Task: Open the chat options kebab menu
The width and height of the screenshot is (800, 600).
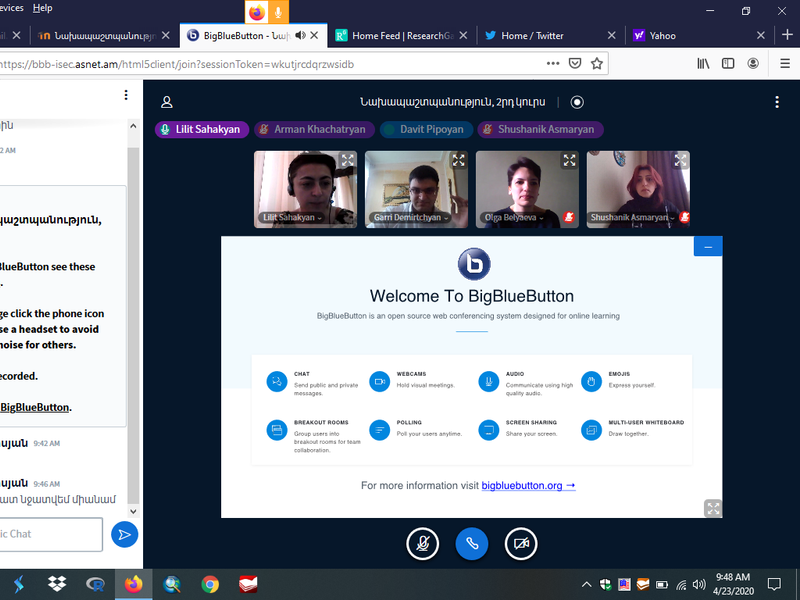Action: tap(126, 95)
